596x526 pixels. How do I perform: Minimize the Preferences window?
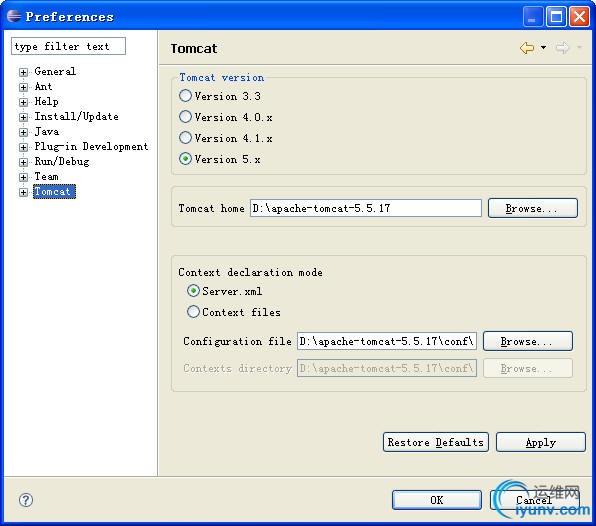tap(533, 17)
